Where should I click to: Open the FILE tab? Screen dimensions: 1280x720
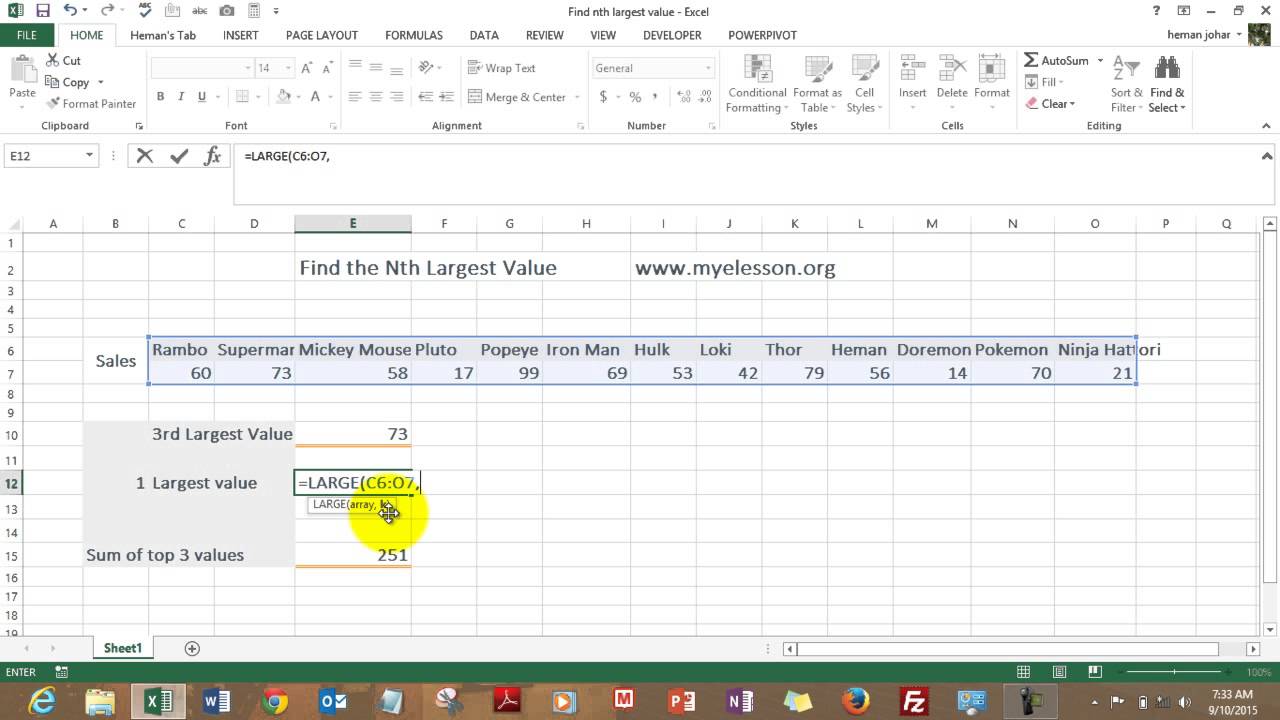pos(27,35)
